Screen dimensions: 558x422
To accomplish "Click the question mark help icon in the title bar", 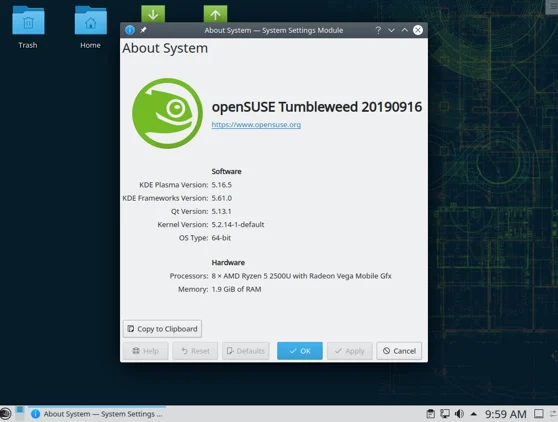I will (378, 30).
